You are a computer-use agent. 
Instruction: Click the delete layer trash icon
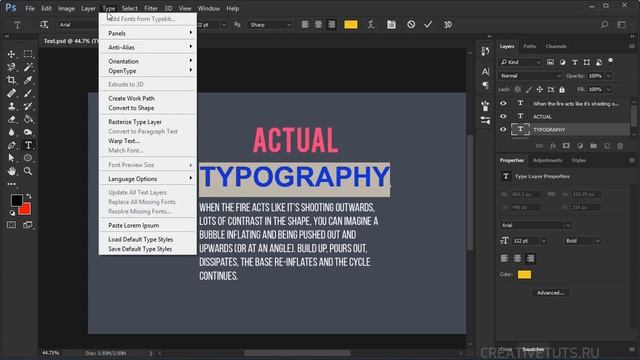pos(620,146)
